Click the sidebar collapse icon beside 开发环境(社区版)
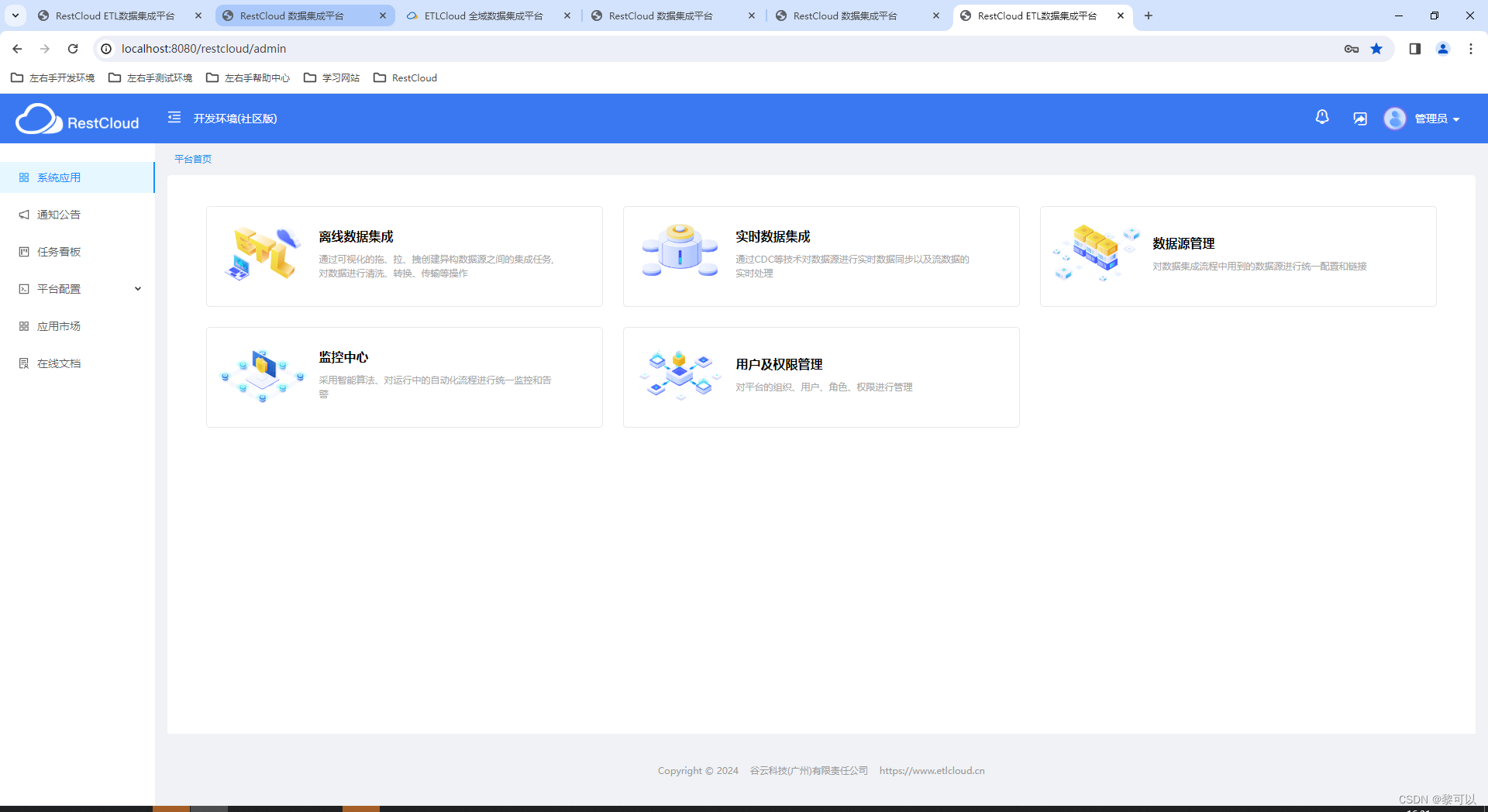Image resolution: width=1488 pixels, height=812 pixels. (x=174, y=118)
